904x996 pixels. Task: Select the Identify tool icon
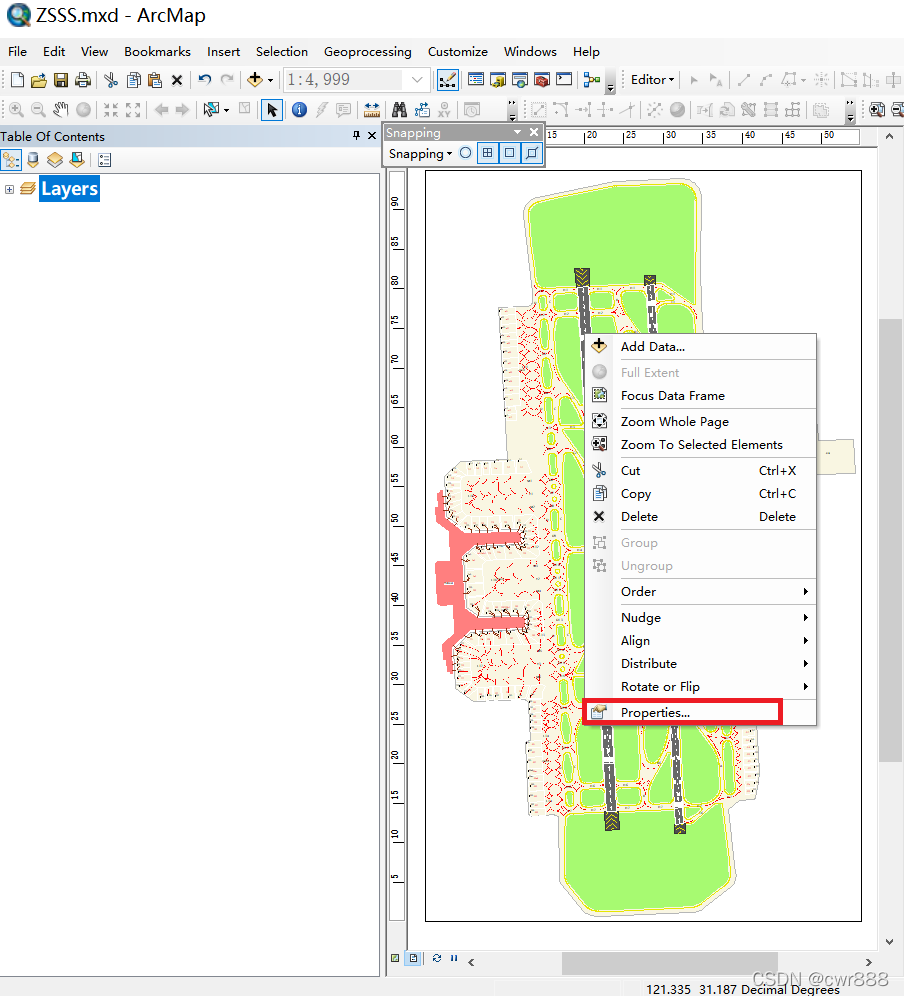[x=299, y=110]
